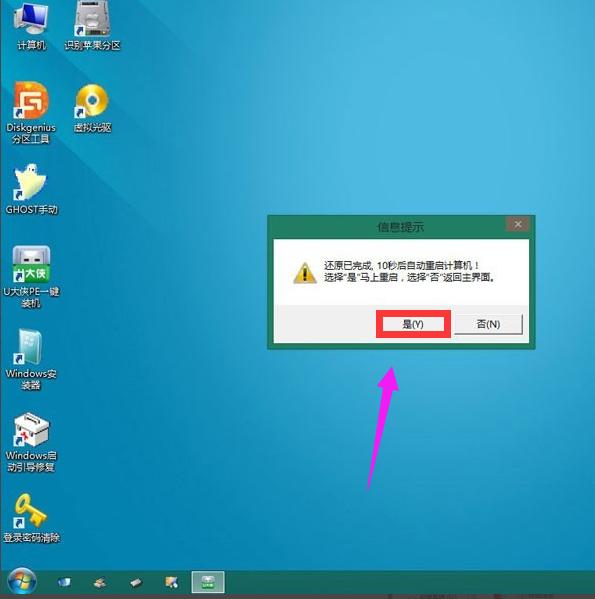595x599 pixels.
Task: Click the first taskbar icon beside Start
Action: (64, 582)
